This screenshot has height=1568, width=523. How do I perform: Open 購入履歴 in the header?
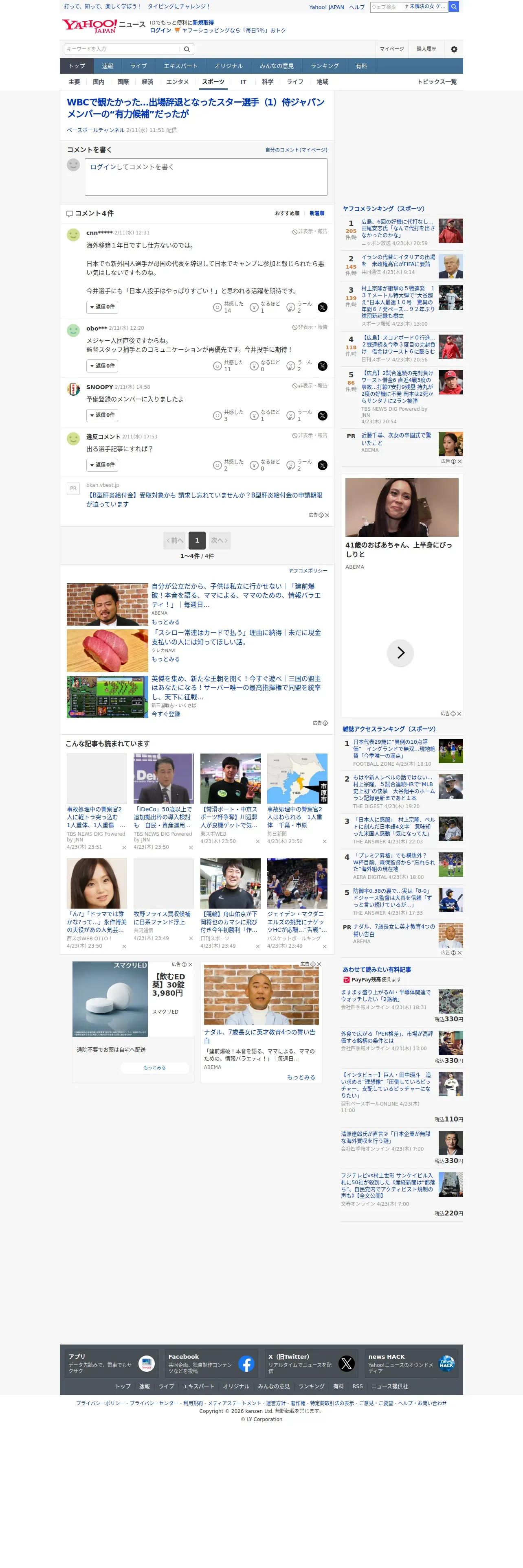point(426,49)
